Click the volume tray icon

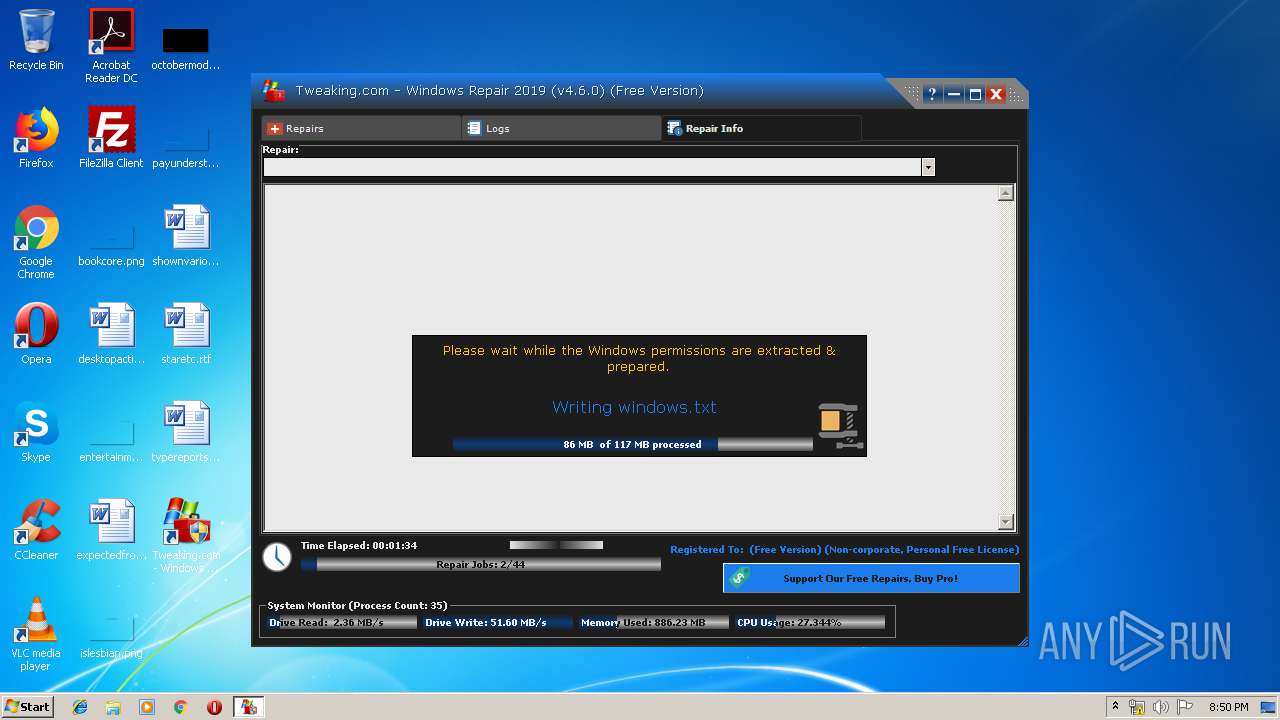[1161, 707]
